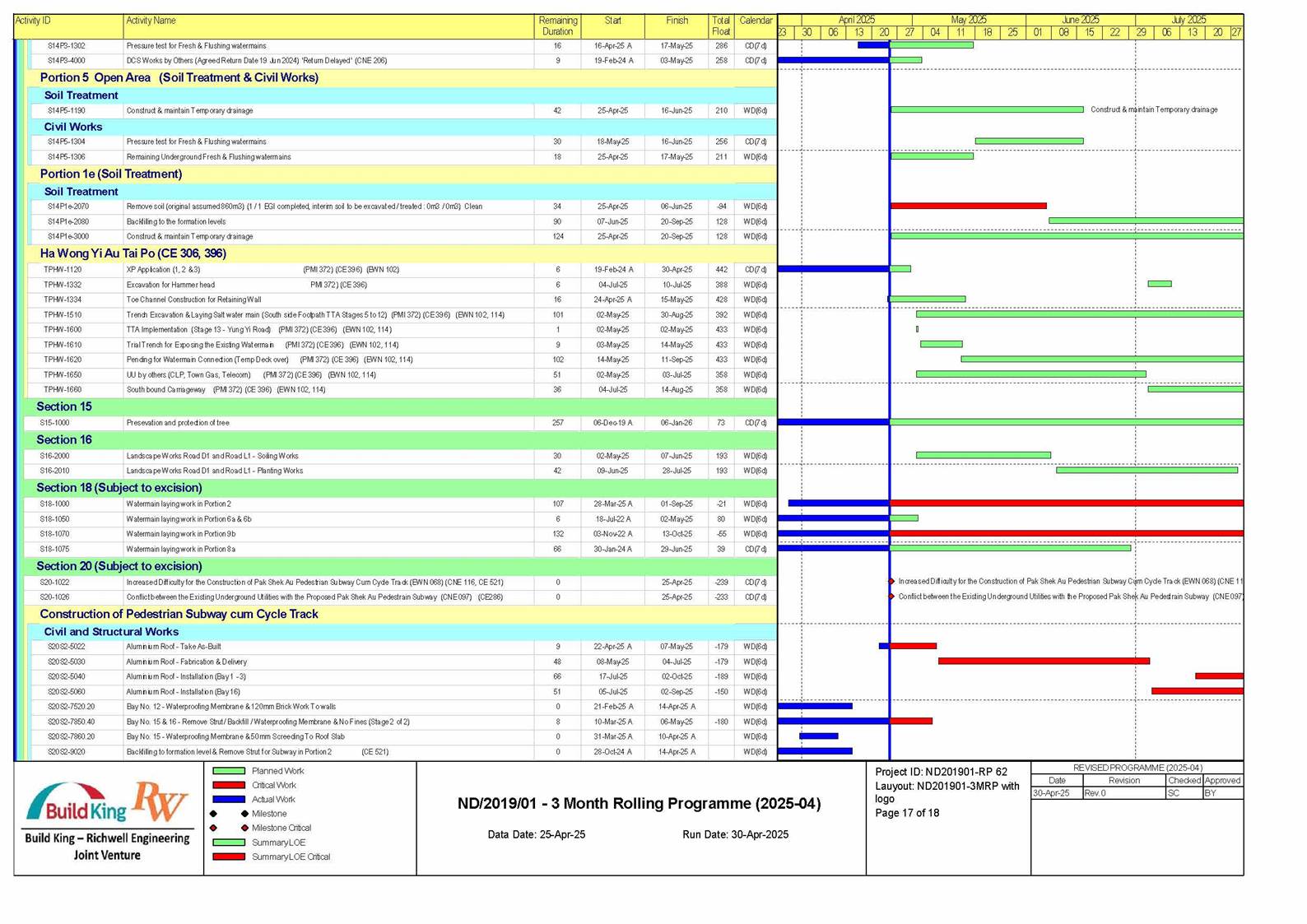Viewport: 1307px width, 924px height.
Task: Click the Build King logo
Action: 77,802
